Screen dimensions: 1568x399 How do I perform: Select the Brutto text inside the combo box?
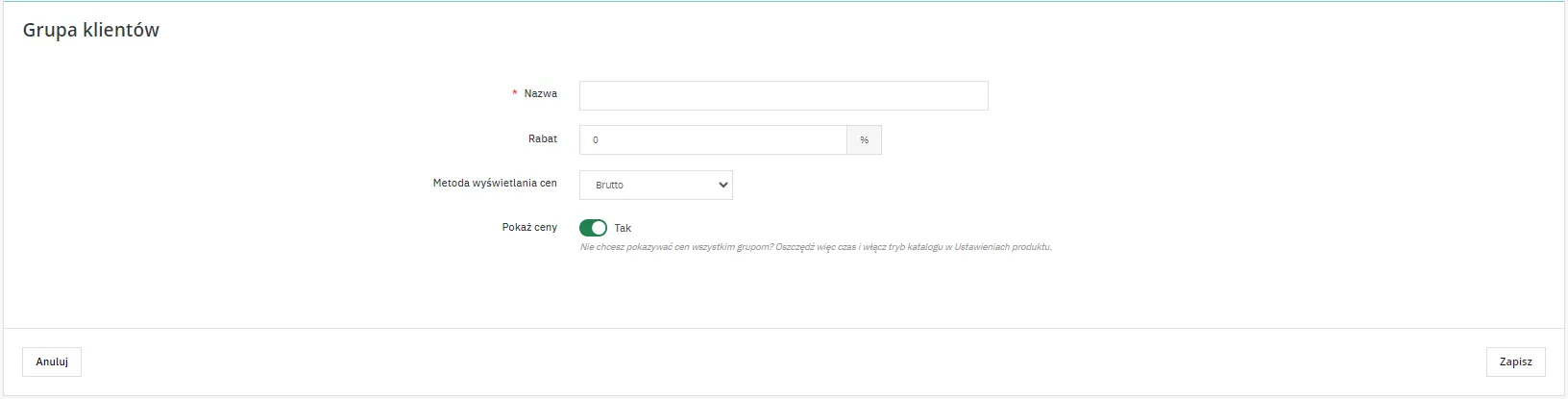coord(609,185)
